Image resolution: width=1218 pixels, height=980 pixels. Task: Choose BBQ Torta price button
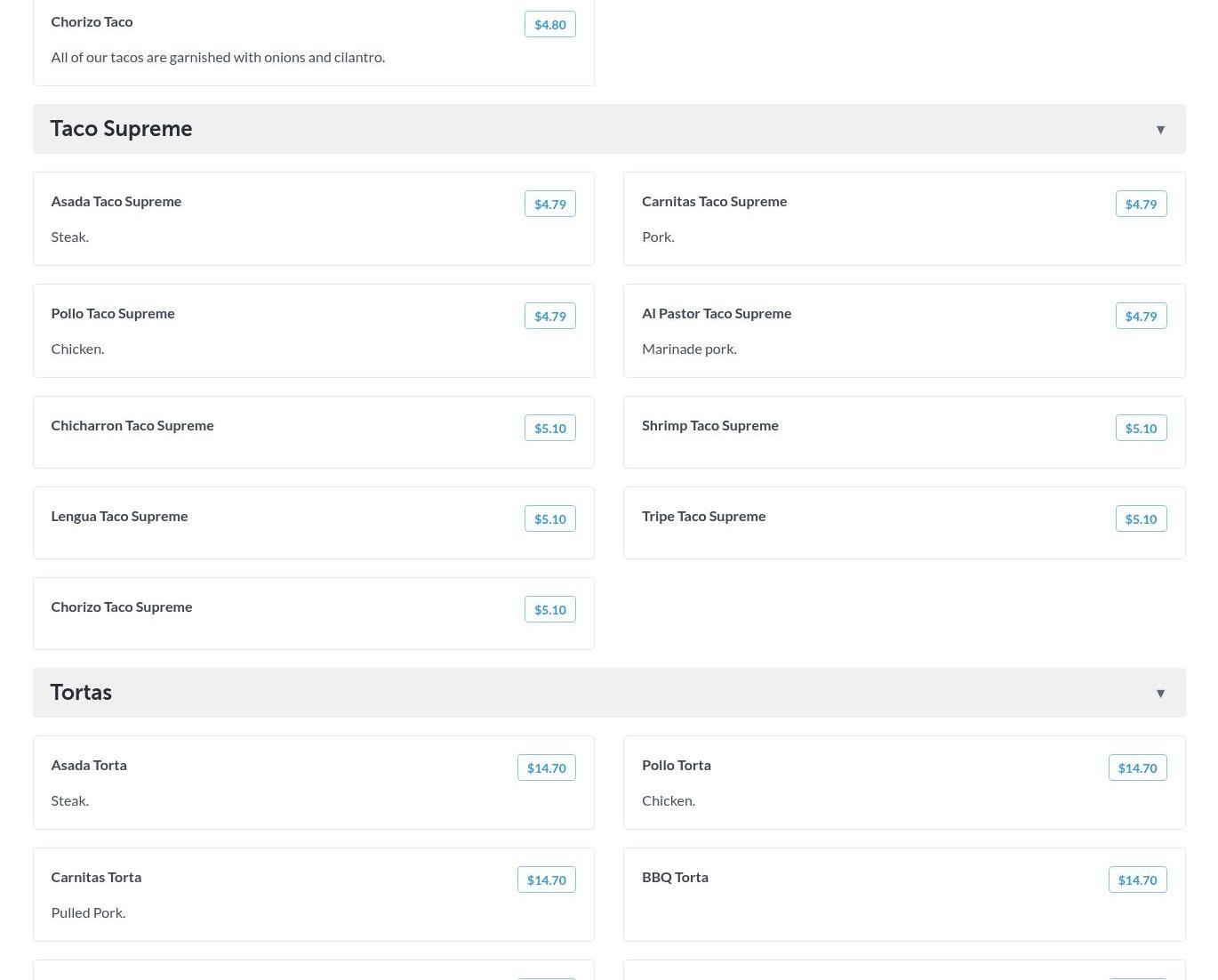pyautogui.click(x=1137, y=880)
